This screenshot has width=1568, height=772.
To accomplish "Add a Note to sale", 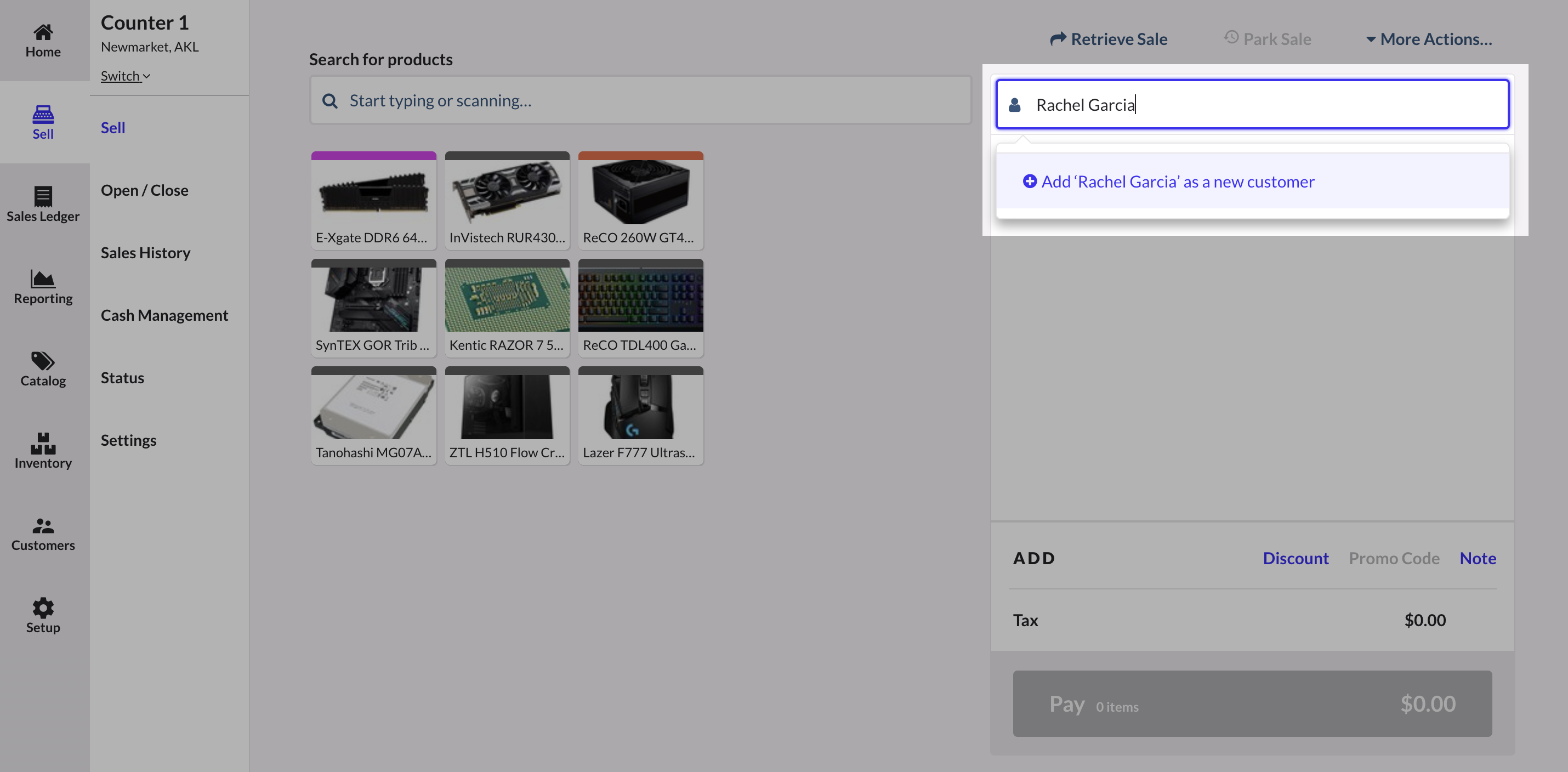I will pos(1478,558).
